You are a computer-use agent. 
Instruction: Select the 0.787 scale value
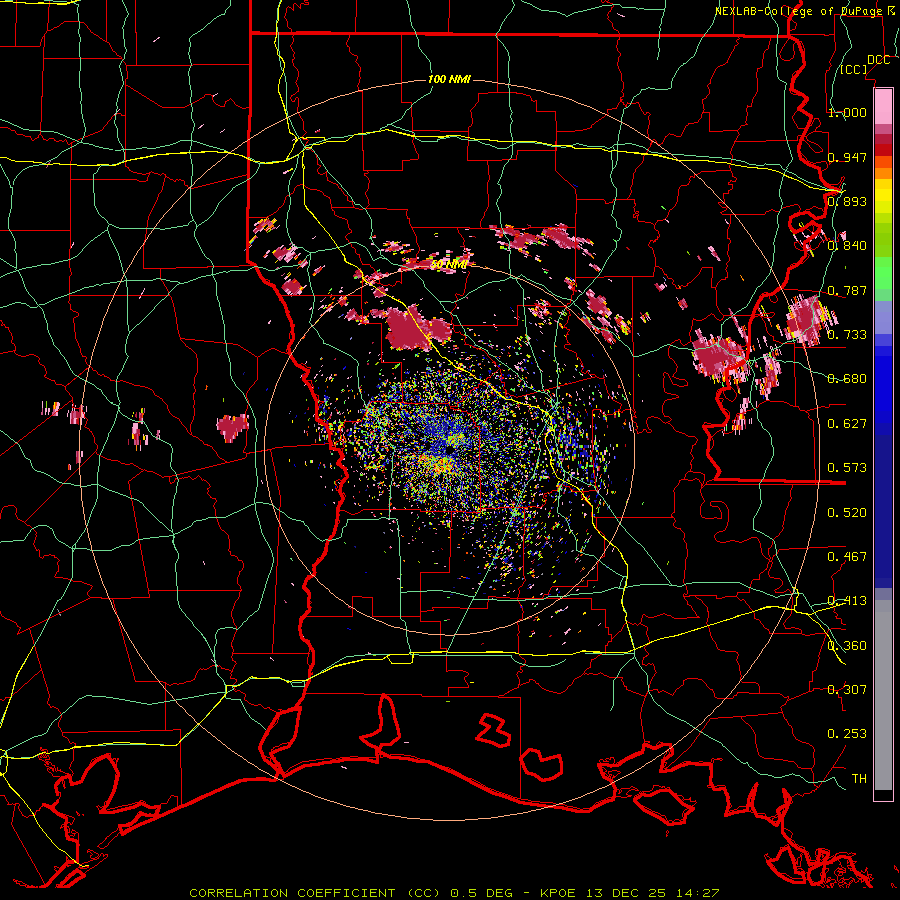847,290
